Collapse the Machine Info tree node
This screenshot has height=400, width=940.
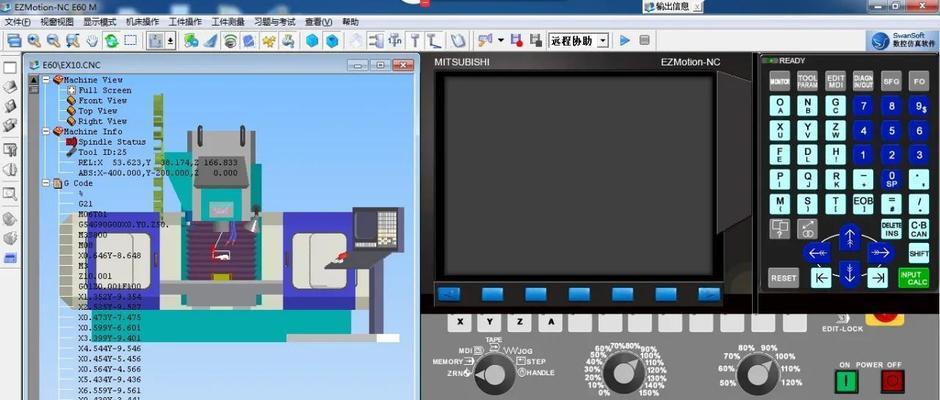[46, 131]
